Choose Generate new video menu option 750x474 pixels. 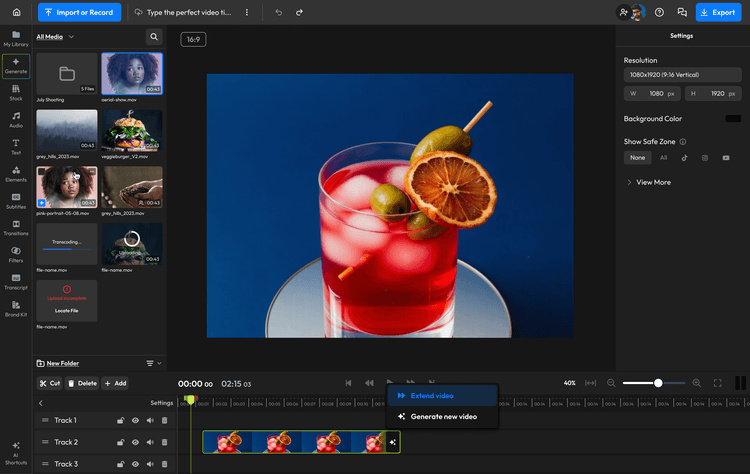(443, 416)
